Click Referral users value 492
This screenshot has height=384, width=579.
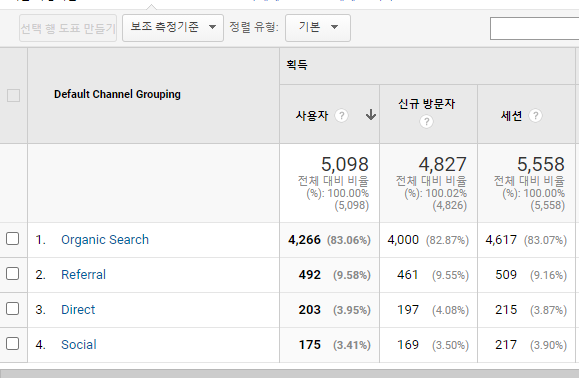[309, 275]
